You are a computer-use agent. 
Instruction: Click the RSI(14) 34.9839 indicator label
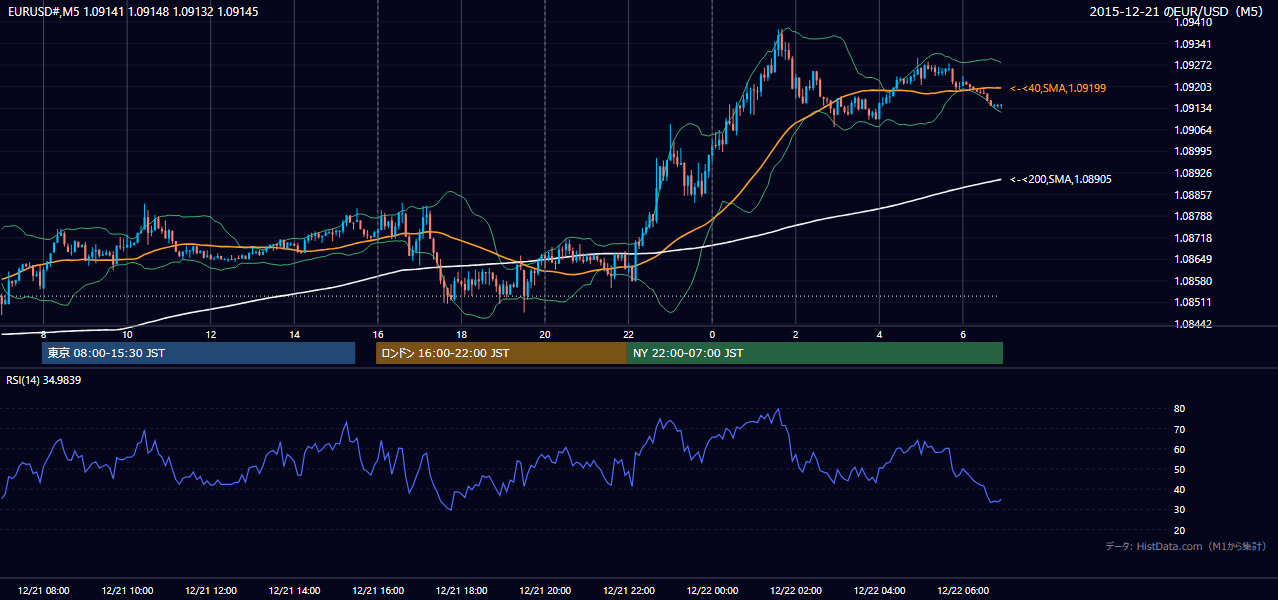[43, 380]
